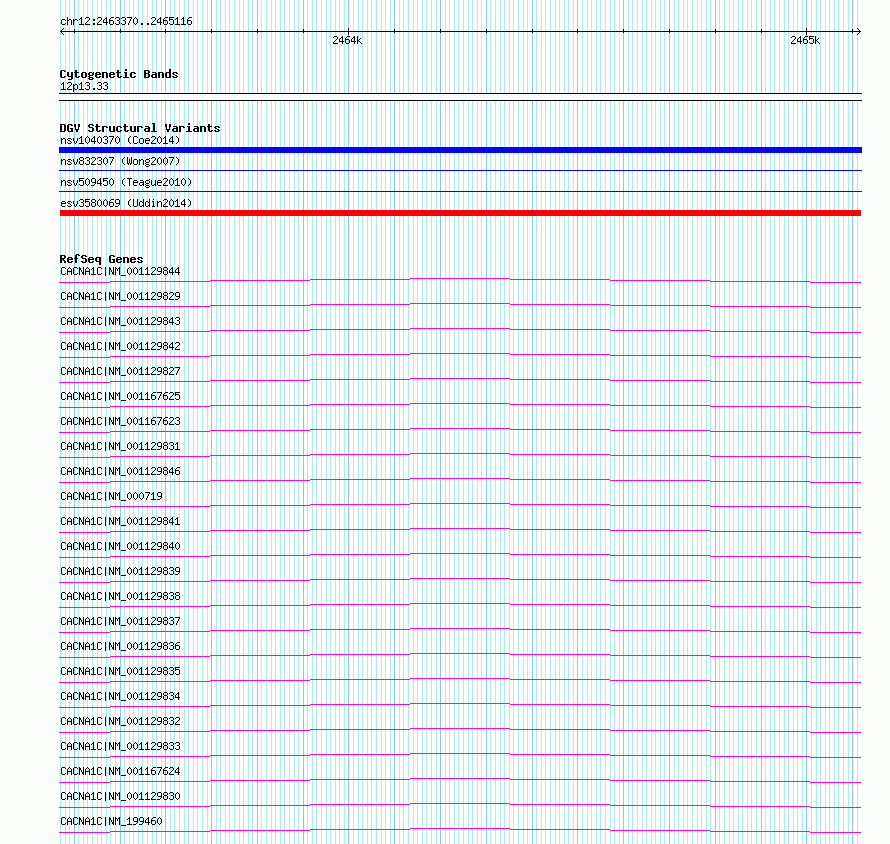Select transcript CACNA1C|NM_001129831
This screenshot has width=890, height=844.
click(120, 446)
